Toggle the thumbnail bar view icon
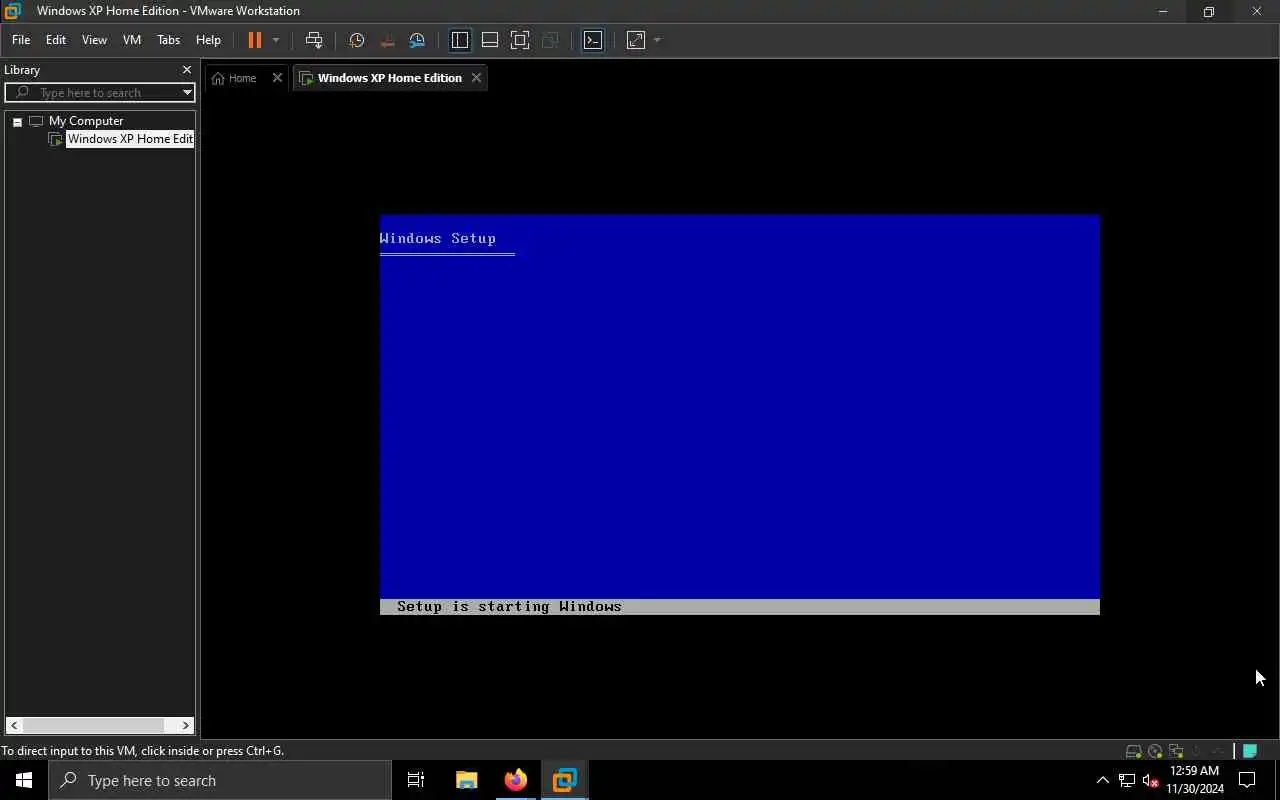Screen dimensions: 1280x800 point(490,40)
